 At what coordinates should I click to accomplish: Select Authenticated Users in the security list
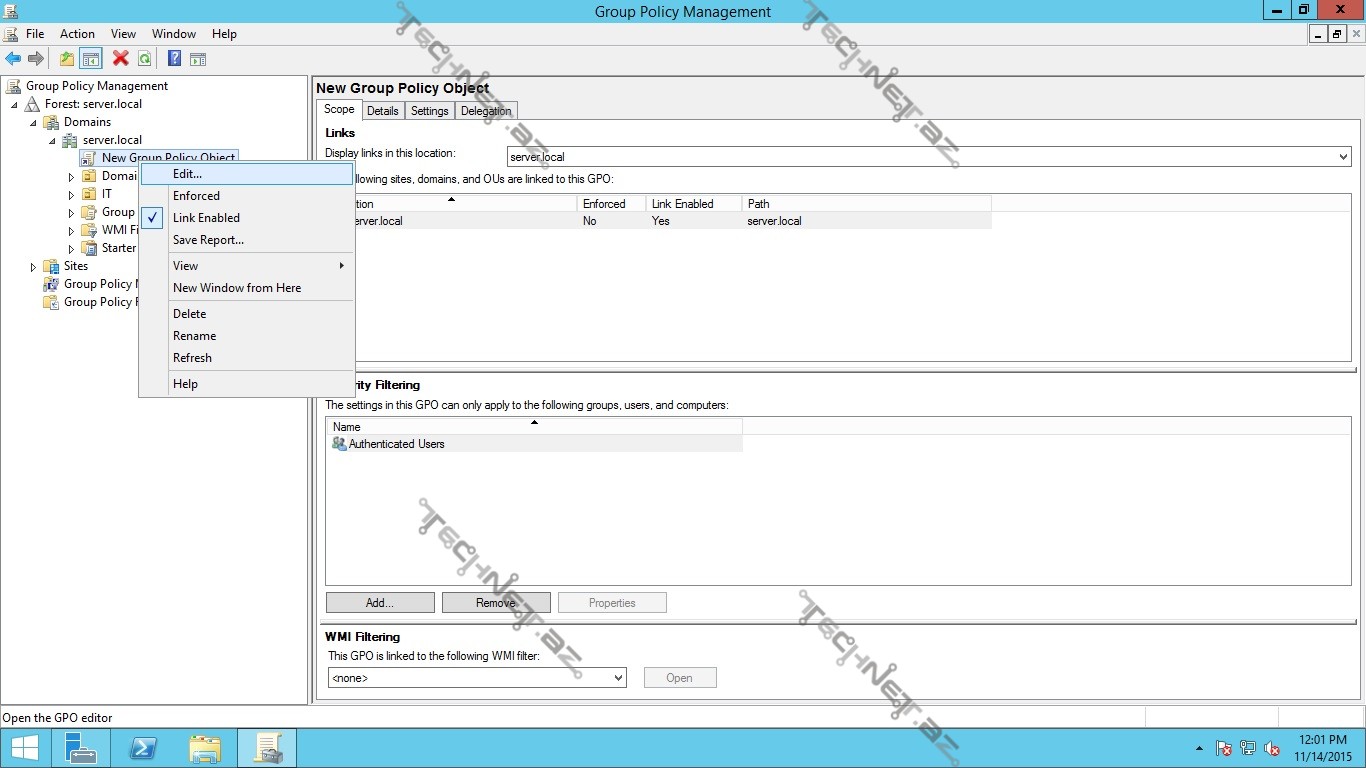pos(396,444)
